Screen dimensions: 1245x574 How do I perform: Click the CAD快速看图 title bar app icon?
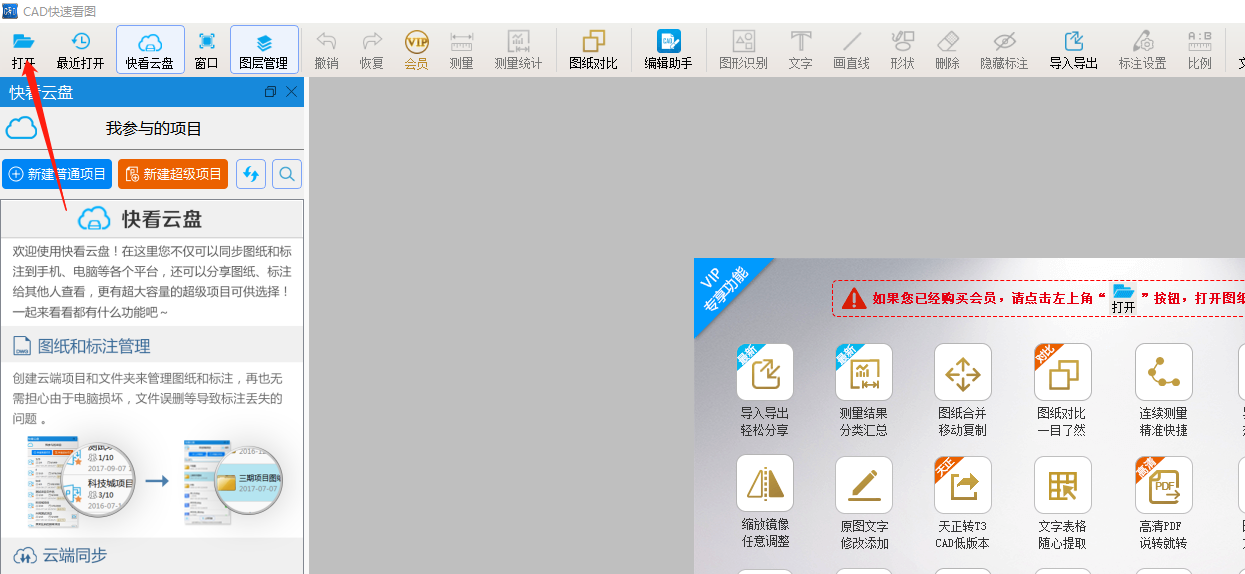(x=9, y=10)
